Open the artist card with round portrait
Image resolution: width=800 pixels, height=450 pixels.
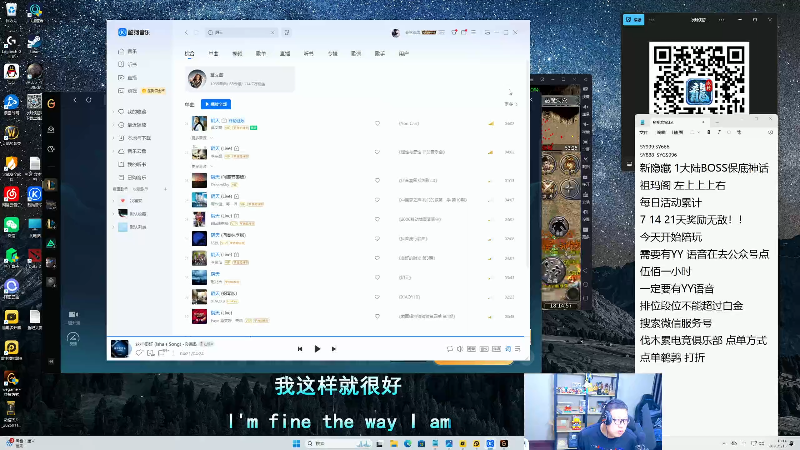click(x=240, y=79)
